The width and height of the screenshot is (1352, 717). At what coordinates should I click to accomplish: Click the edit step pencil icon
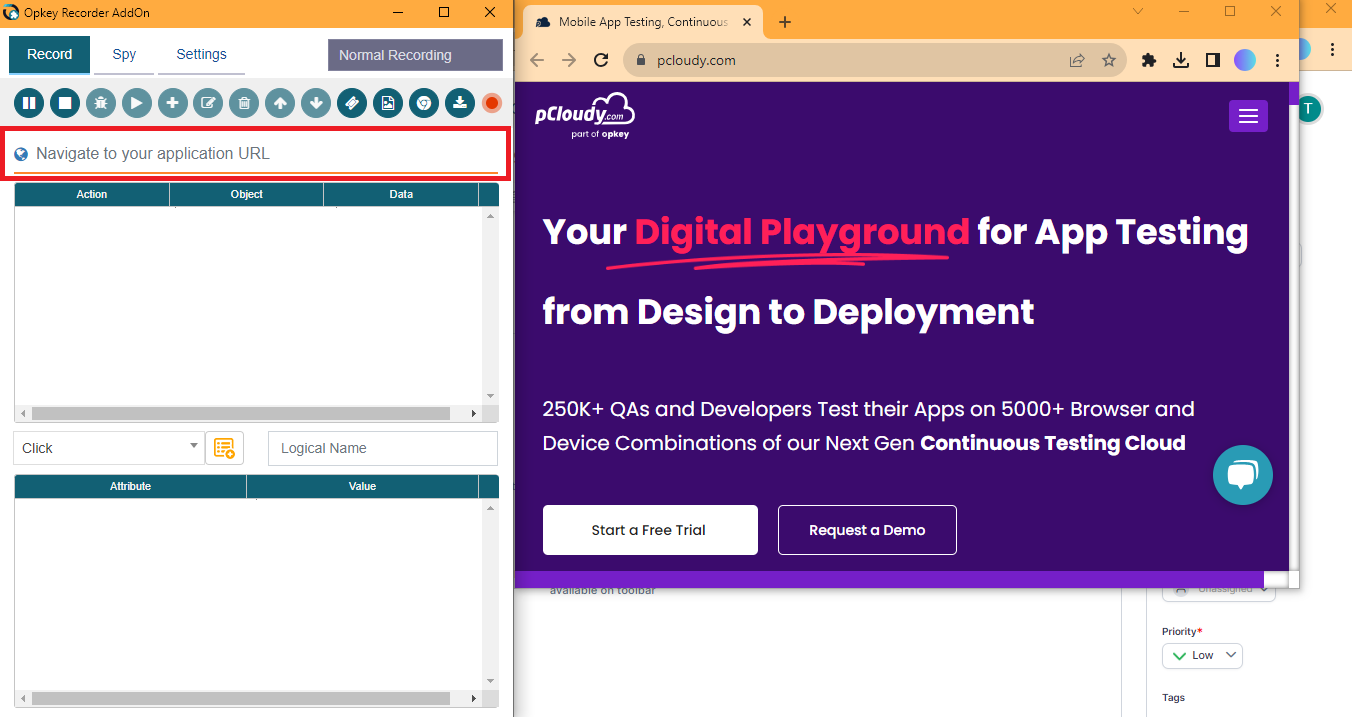(x=208, y=102)
